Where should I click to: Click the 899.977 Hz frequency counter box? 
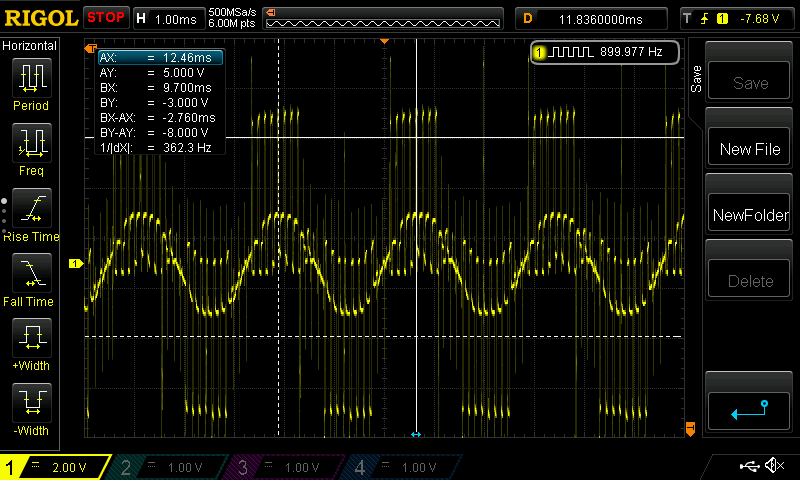(605, 52)
